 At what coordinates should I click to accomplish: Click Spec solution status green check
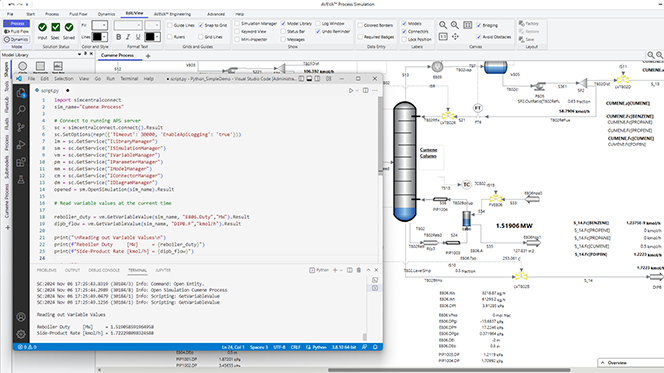(55, 28)
